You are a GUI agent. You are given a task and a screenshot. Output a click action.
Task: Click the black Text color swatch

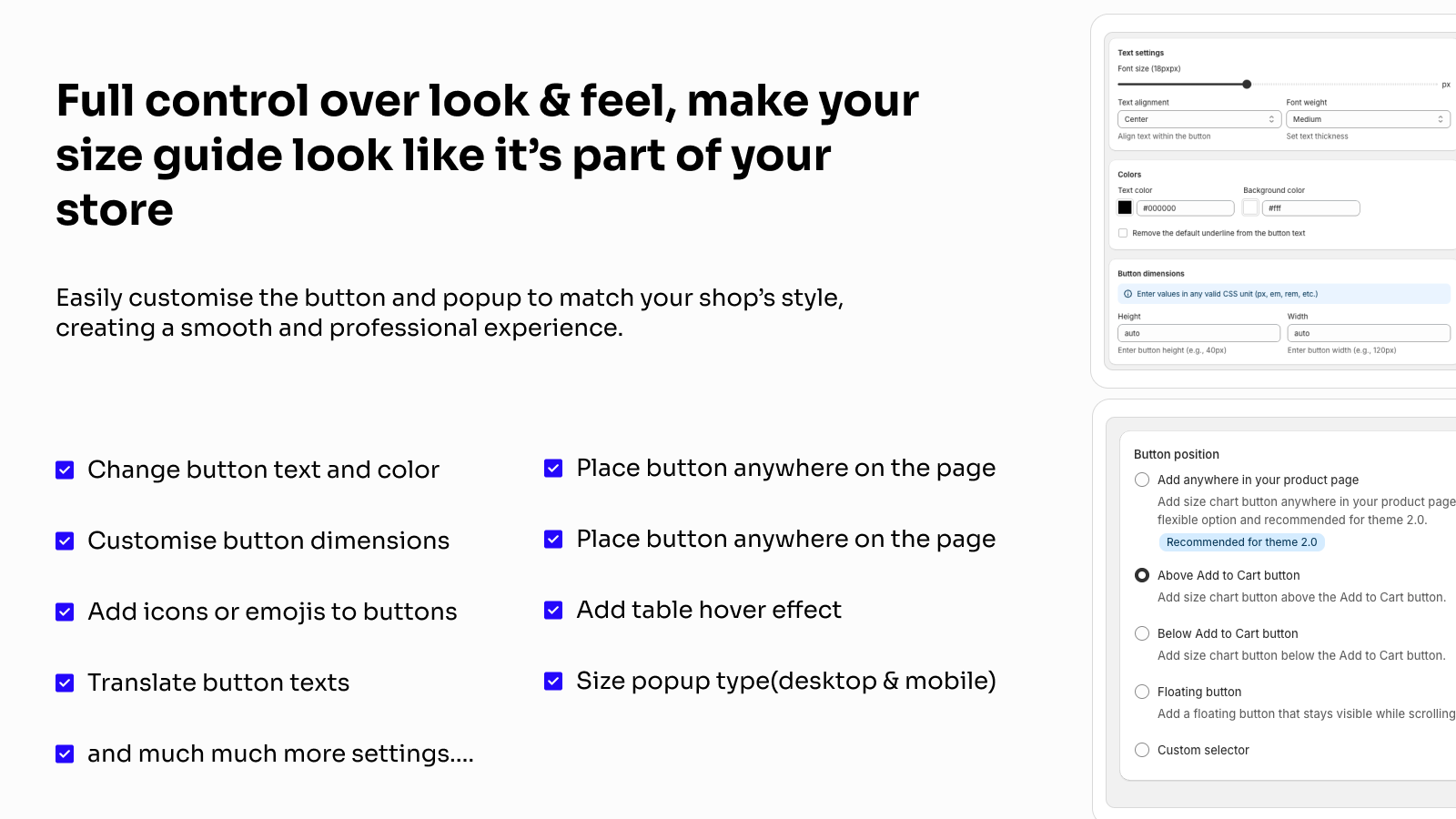(1125, 207)
